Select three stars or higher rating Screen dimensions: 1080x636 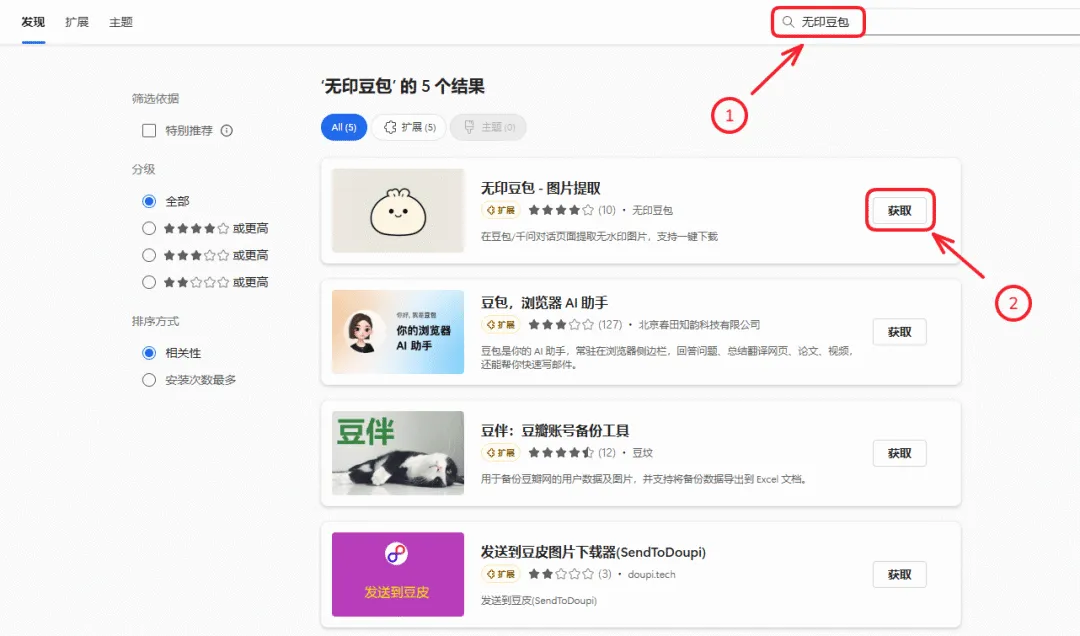(149, 255)
